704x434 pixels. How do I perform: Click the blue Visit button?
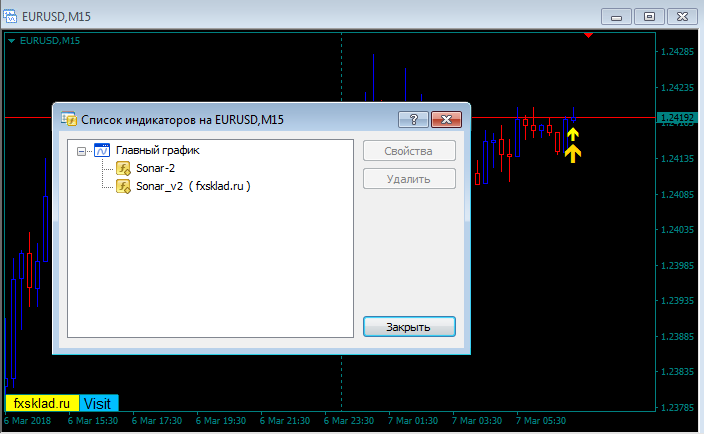click(x=98, y=403)
